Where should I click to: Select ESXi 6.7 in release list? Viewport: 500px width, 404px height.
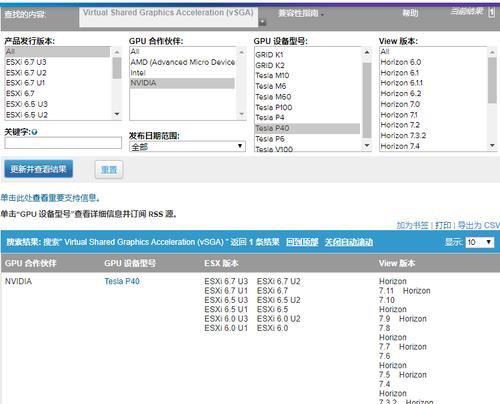pyautogui.click(x=57, y=93)
